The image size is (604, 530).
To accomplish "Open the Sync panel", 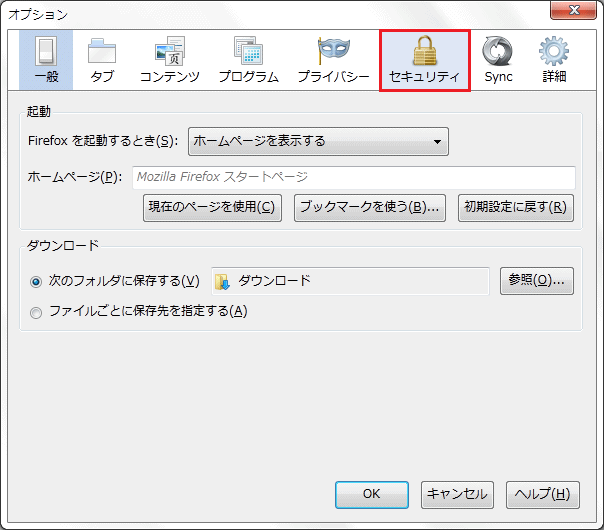I will 498,60.
